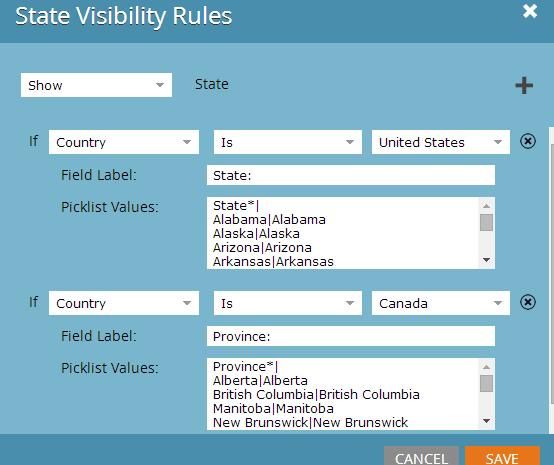Cancel the visibility rules changes
The image size is (554, 465).
click(421, 457)
